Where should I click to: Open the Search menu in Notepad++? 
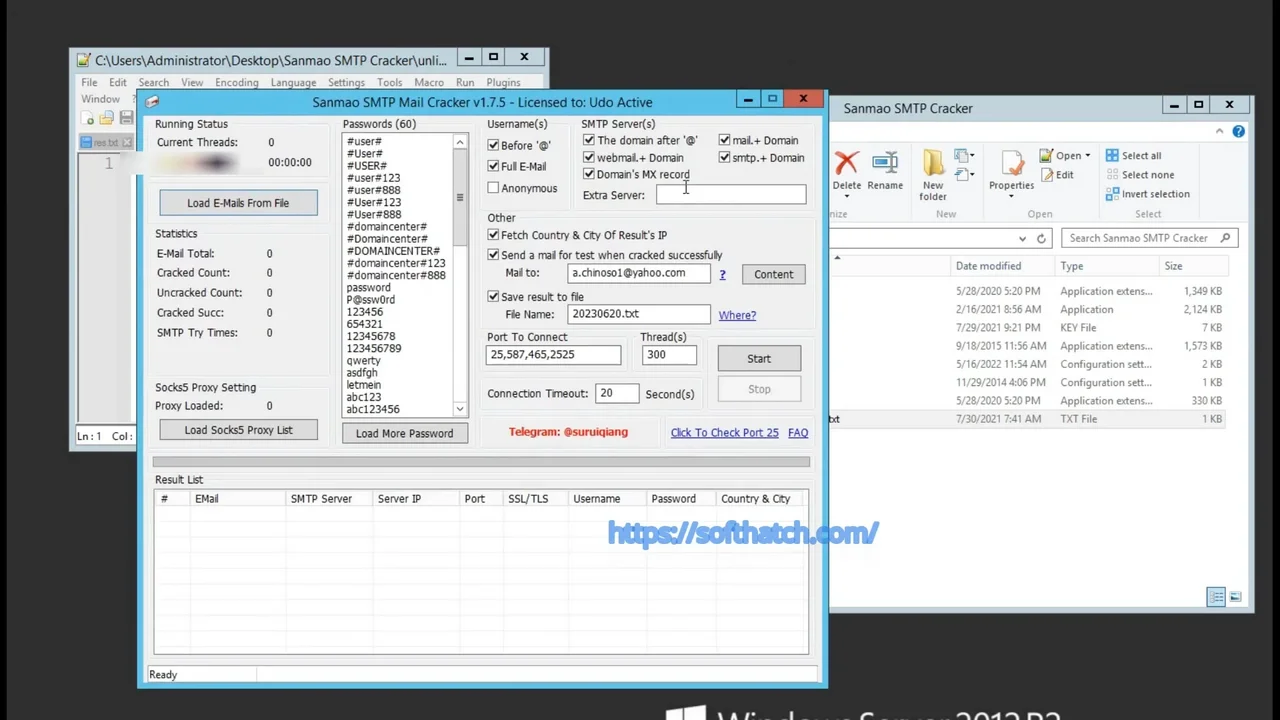click(x=153, y=82)
